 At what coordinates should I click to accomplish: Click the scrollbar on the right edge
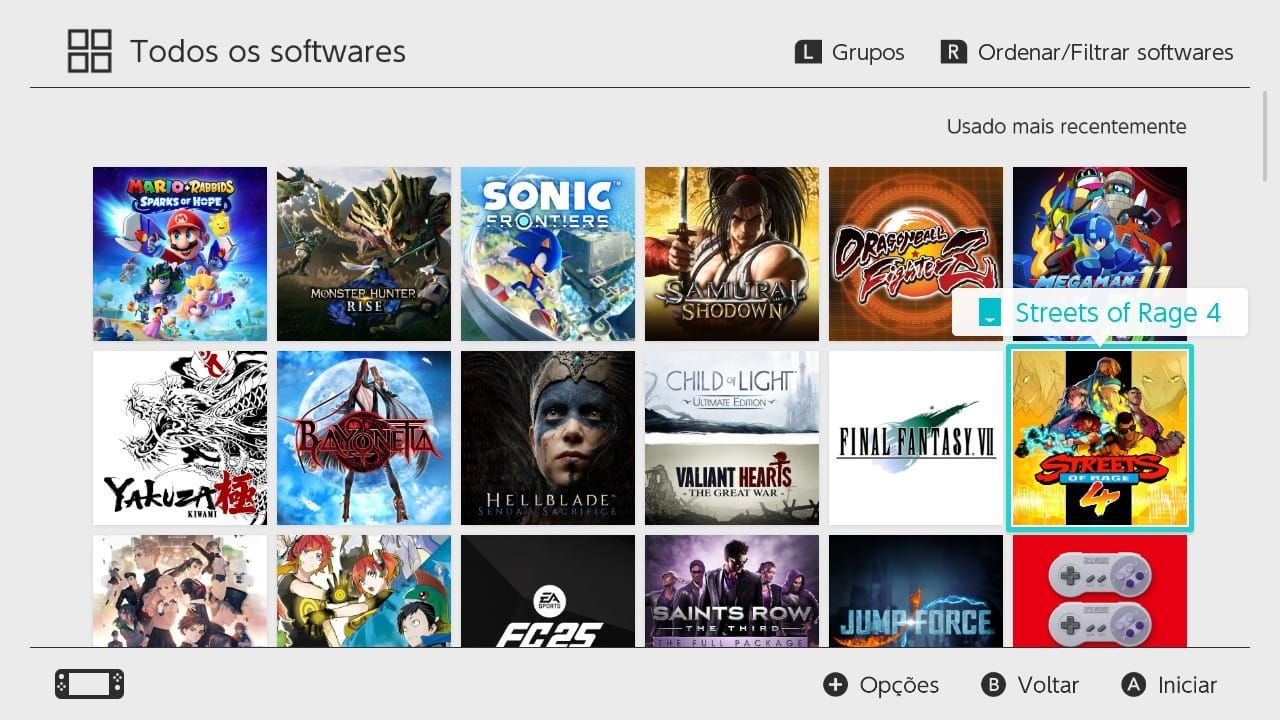[x=1266, y=135]
